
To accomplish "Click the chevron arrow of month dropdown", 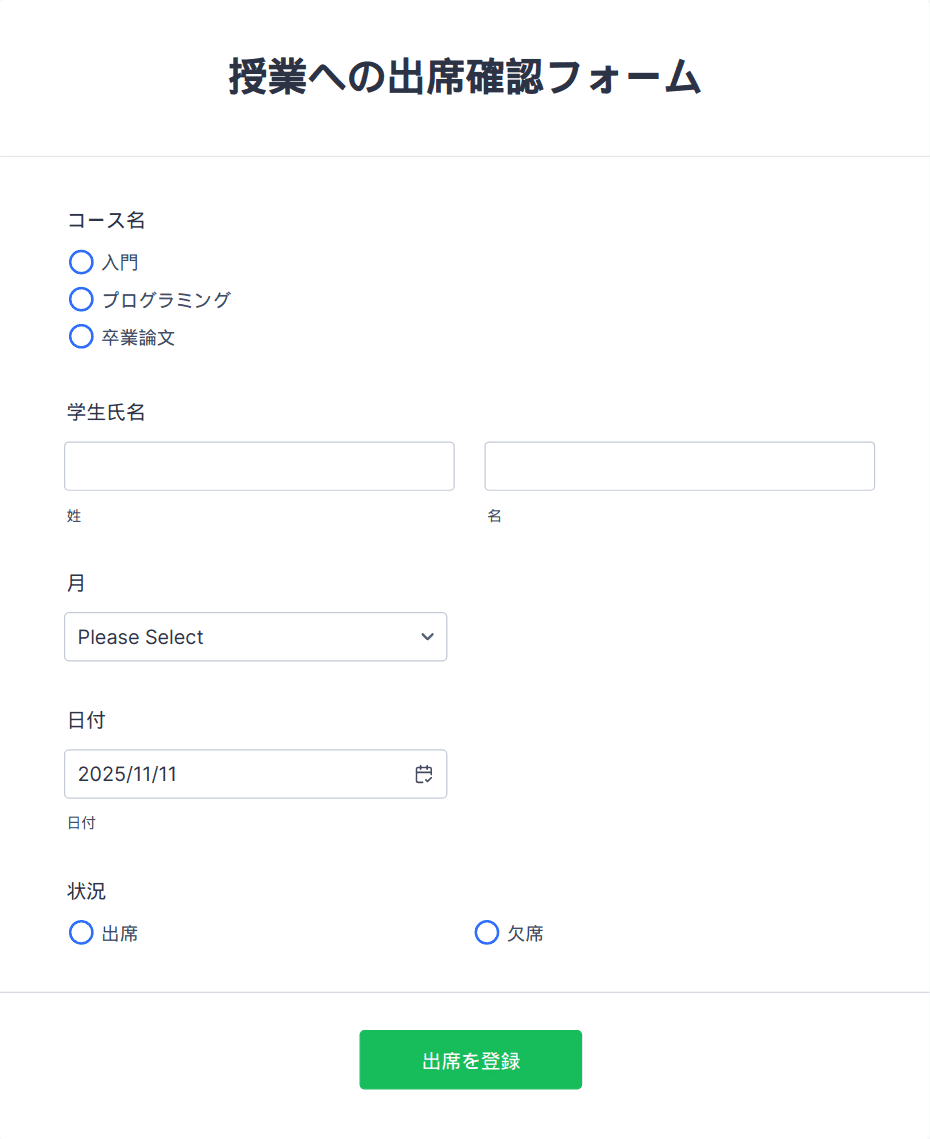I will click(427, 637).
